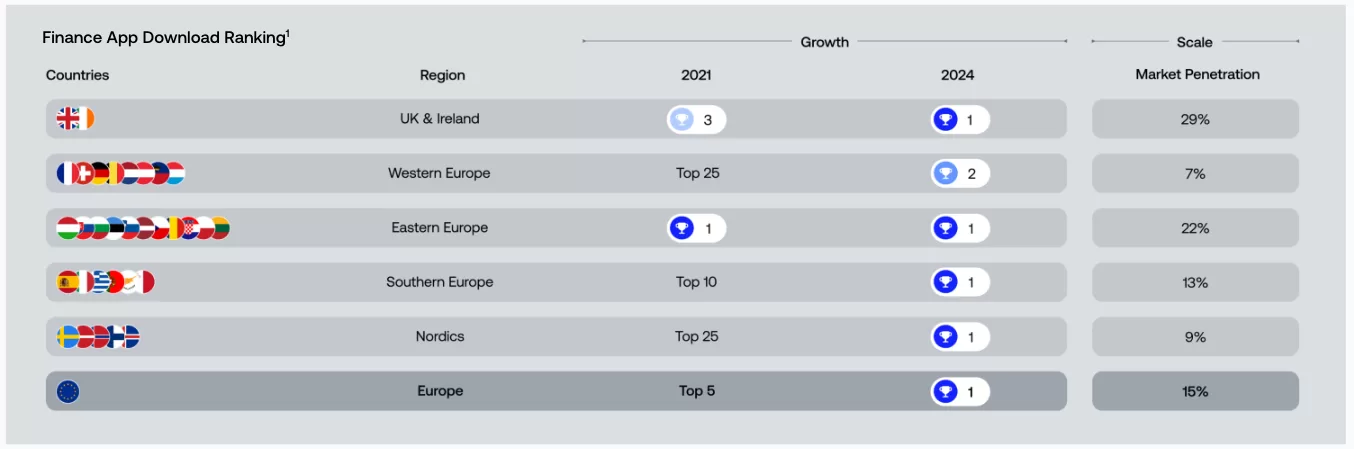This screenshot has width=1354, height=449.
Task: Select the Southern Europe region label
Action: click(x=440, y=282)
